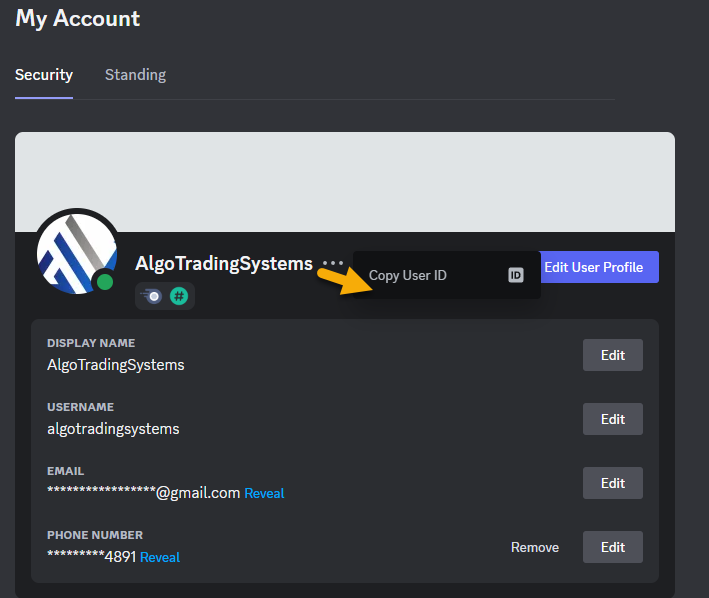Click the AlgoTradingSystems name in profile header
The height and width of the screenshot is (598, 709).
click(224, 264)
